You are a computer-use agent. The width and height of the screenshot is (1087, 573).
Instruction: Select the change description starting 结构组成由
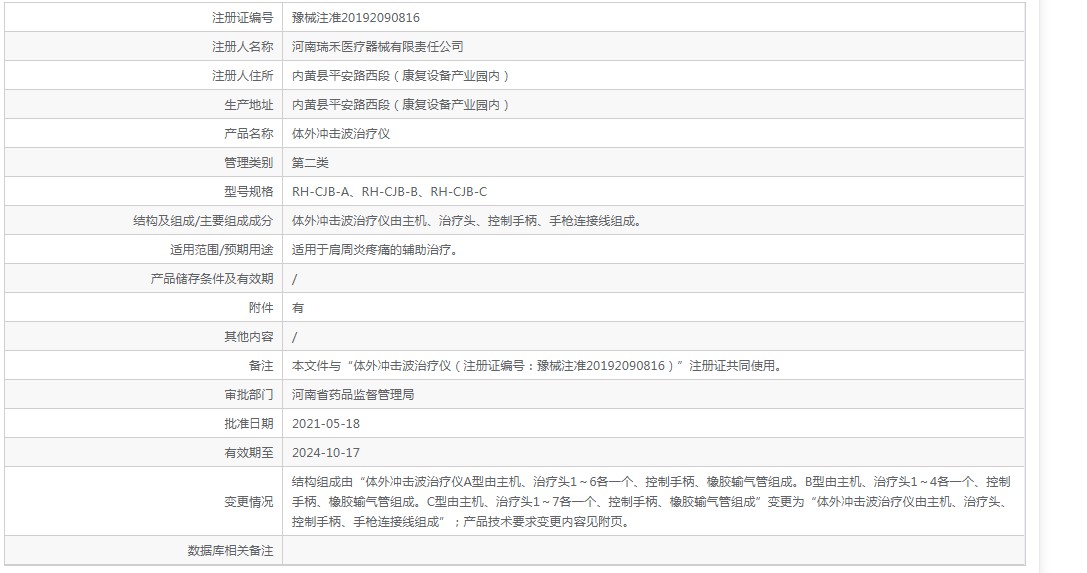652,502
